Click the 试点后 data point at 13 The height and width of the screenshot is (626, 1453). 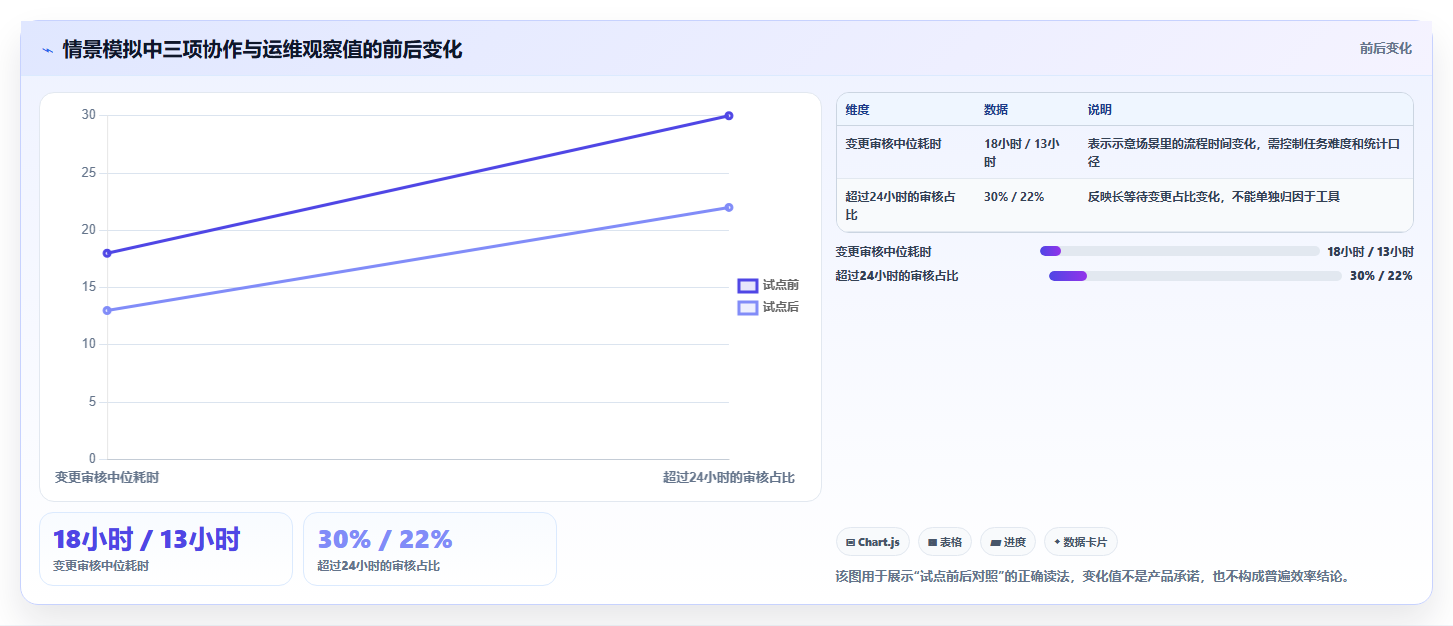pyautogui.click(x=107, y=310)
